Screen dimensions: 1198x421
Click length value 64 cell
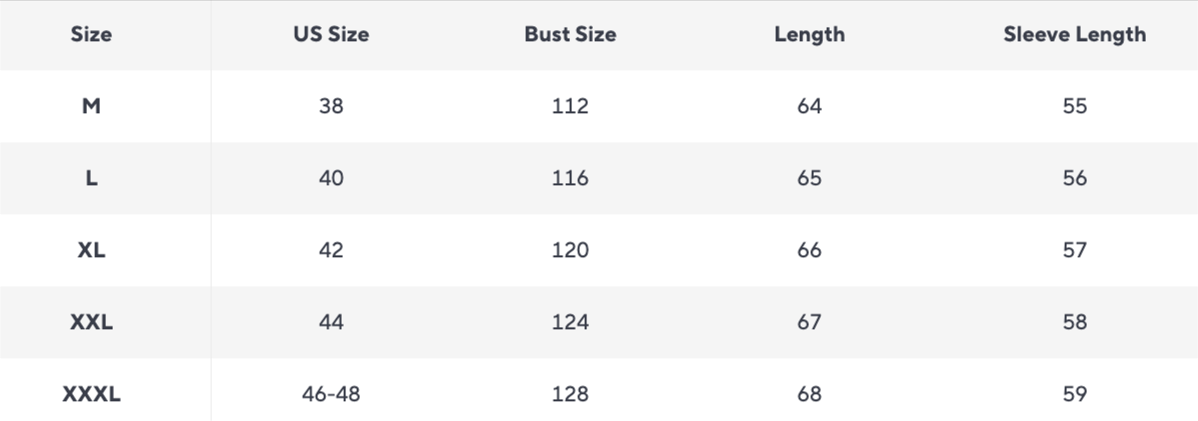pos(809,106)
